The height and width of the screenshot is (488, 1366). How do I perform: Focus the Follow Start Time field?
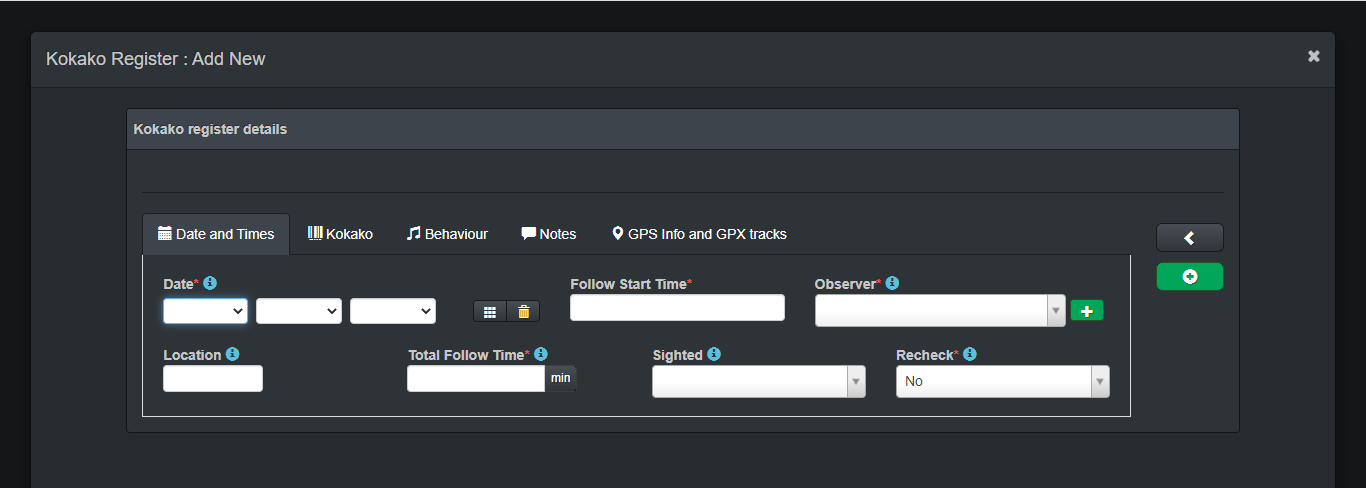click(677, 308)
